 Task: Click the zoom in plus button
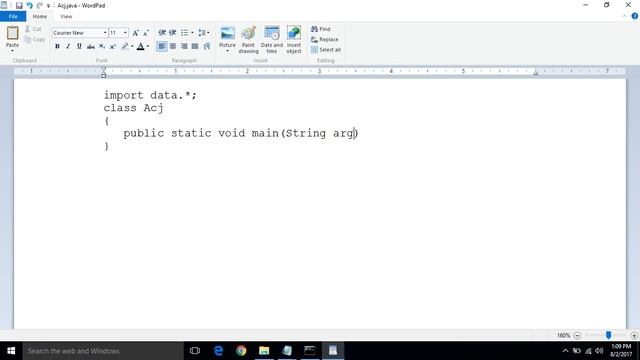634,335
